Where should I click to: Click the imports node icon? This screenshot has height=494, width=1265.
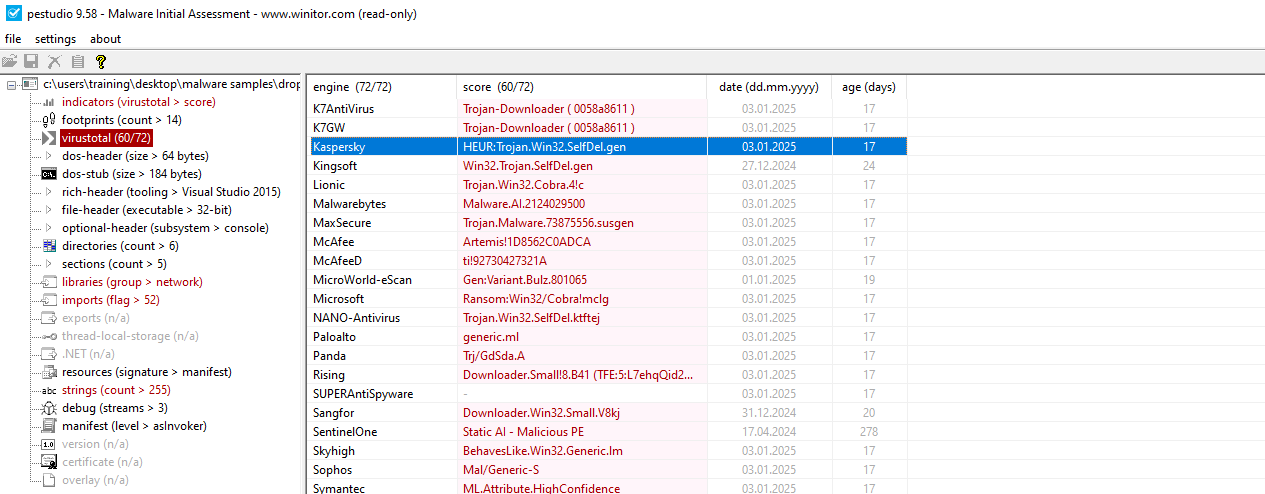click(48, 300)
